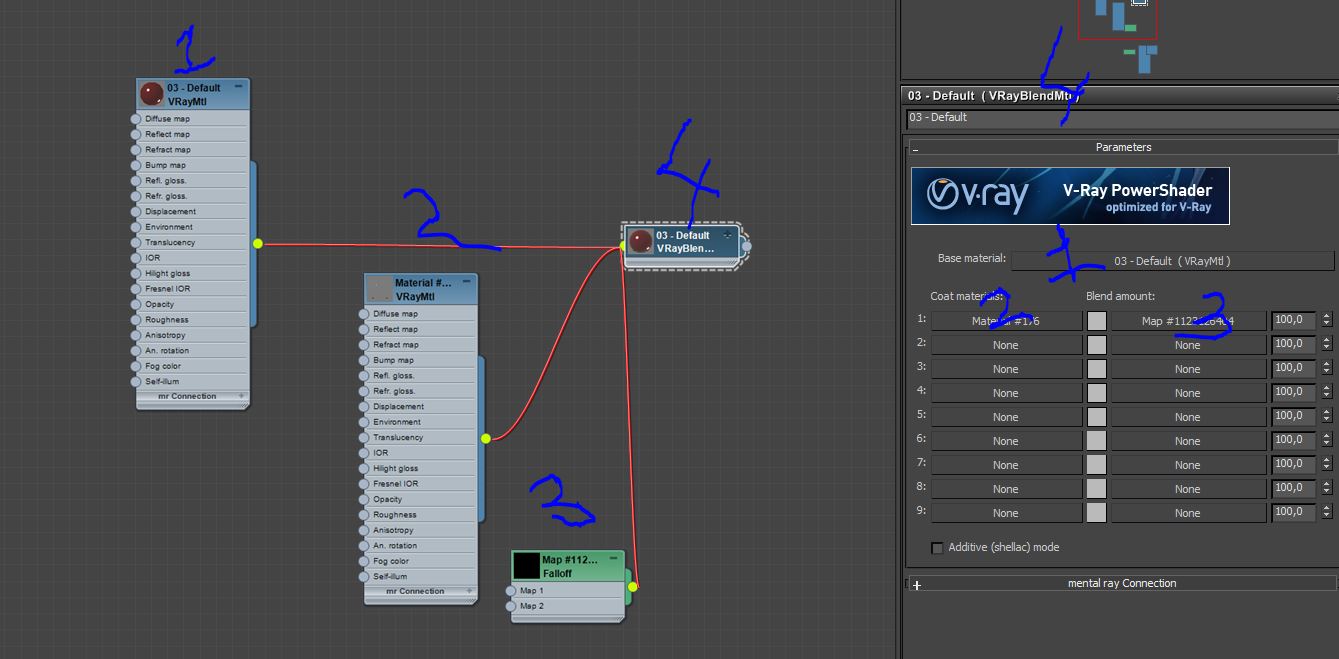Click the coat 1 blend color swatch
1339x659 pixels.
click(1097, 321)
